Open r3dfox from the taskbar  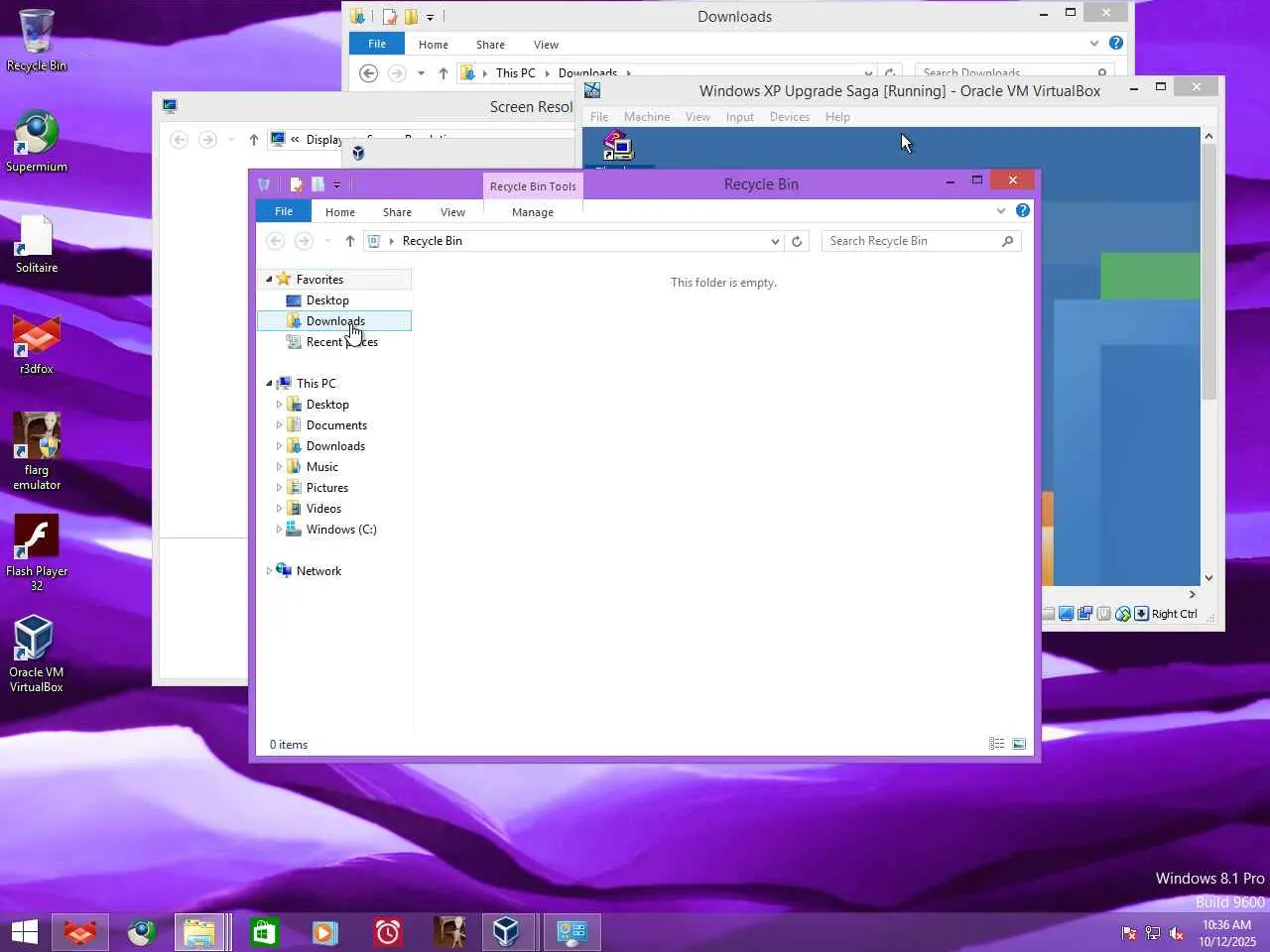tap(80, 932)
